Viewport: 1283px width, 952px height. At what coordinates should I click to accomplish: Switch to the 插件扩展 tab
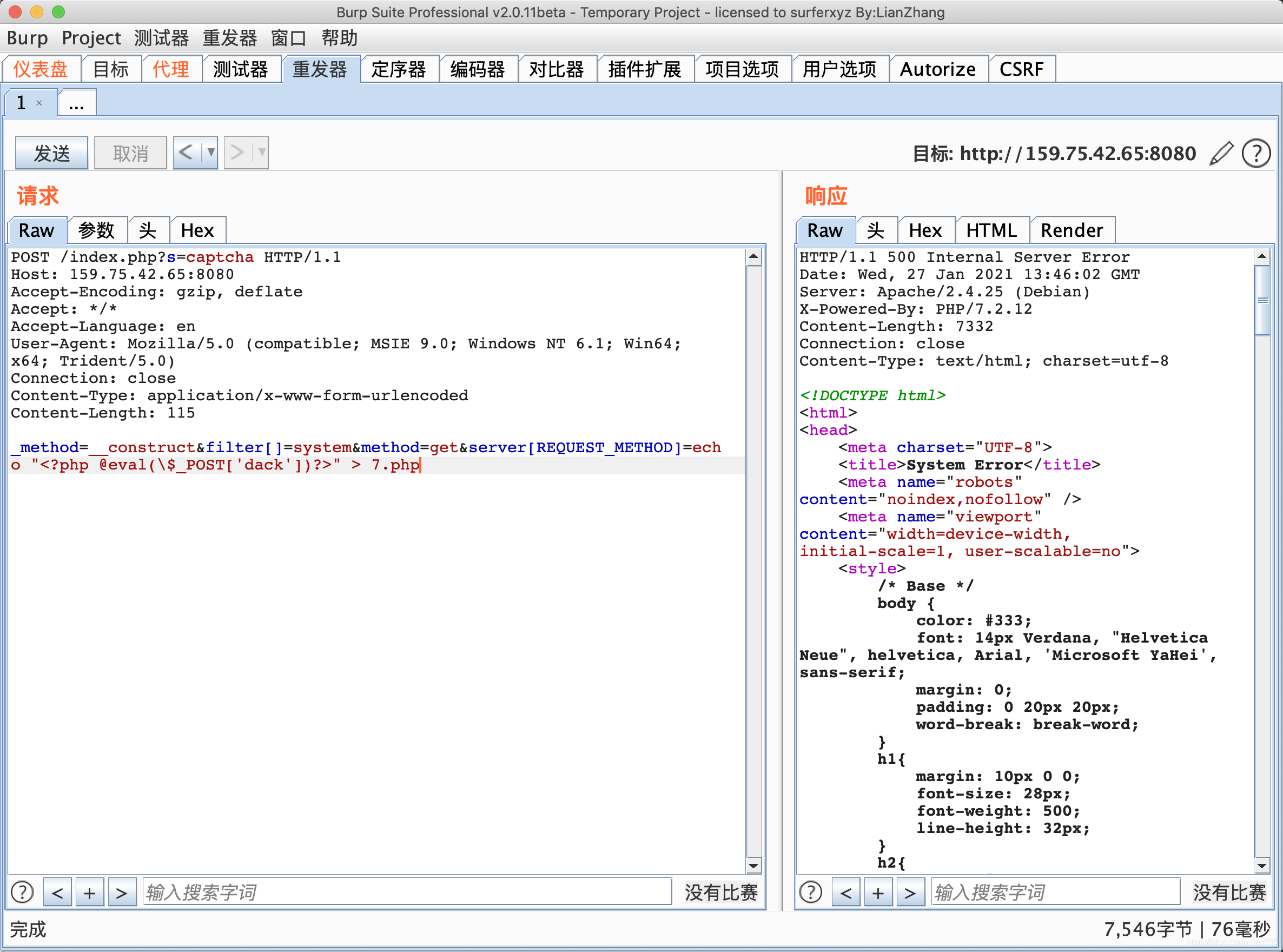(x=645, y=69)
